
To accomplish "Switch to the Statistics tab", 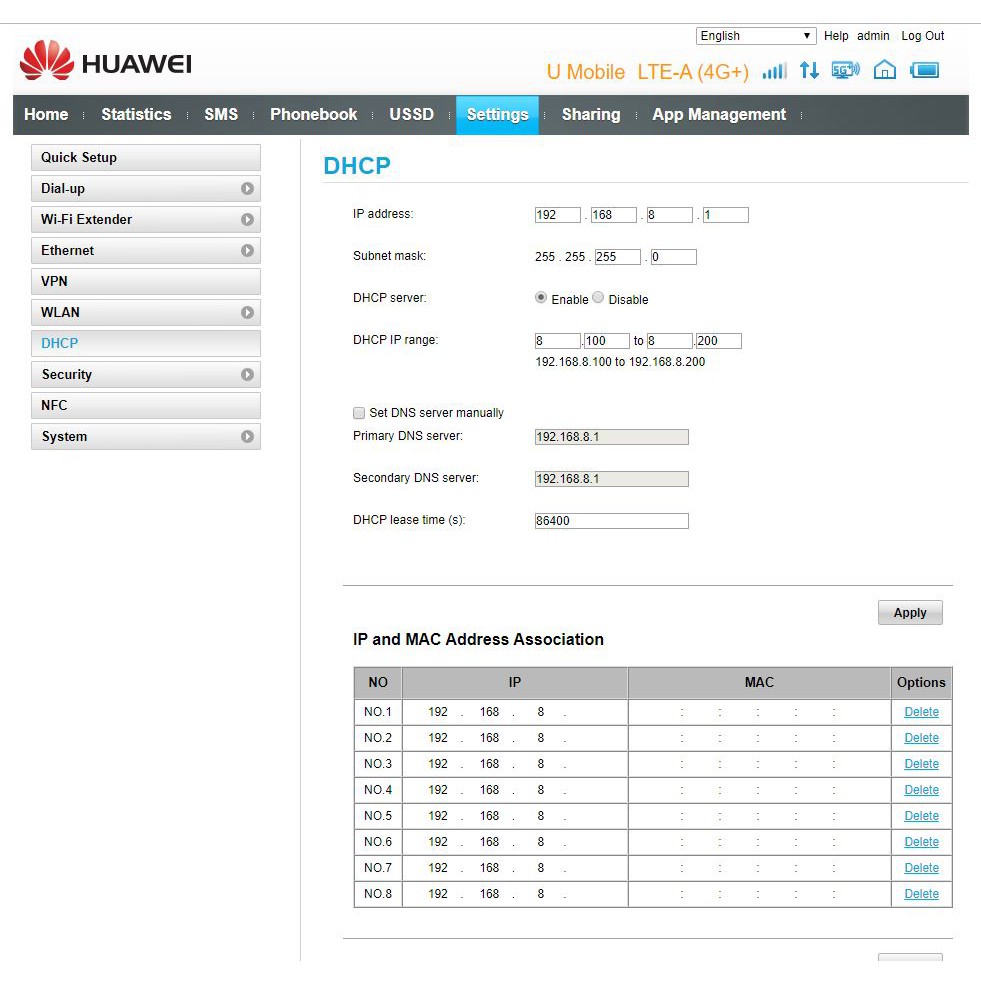I will [136, 114].
